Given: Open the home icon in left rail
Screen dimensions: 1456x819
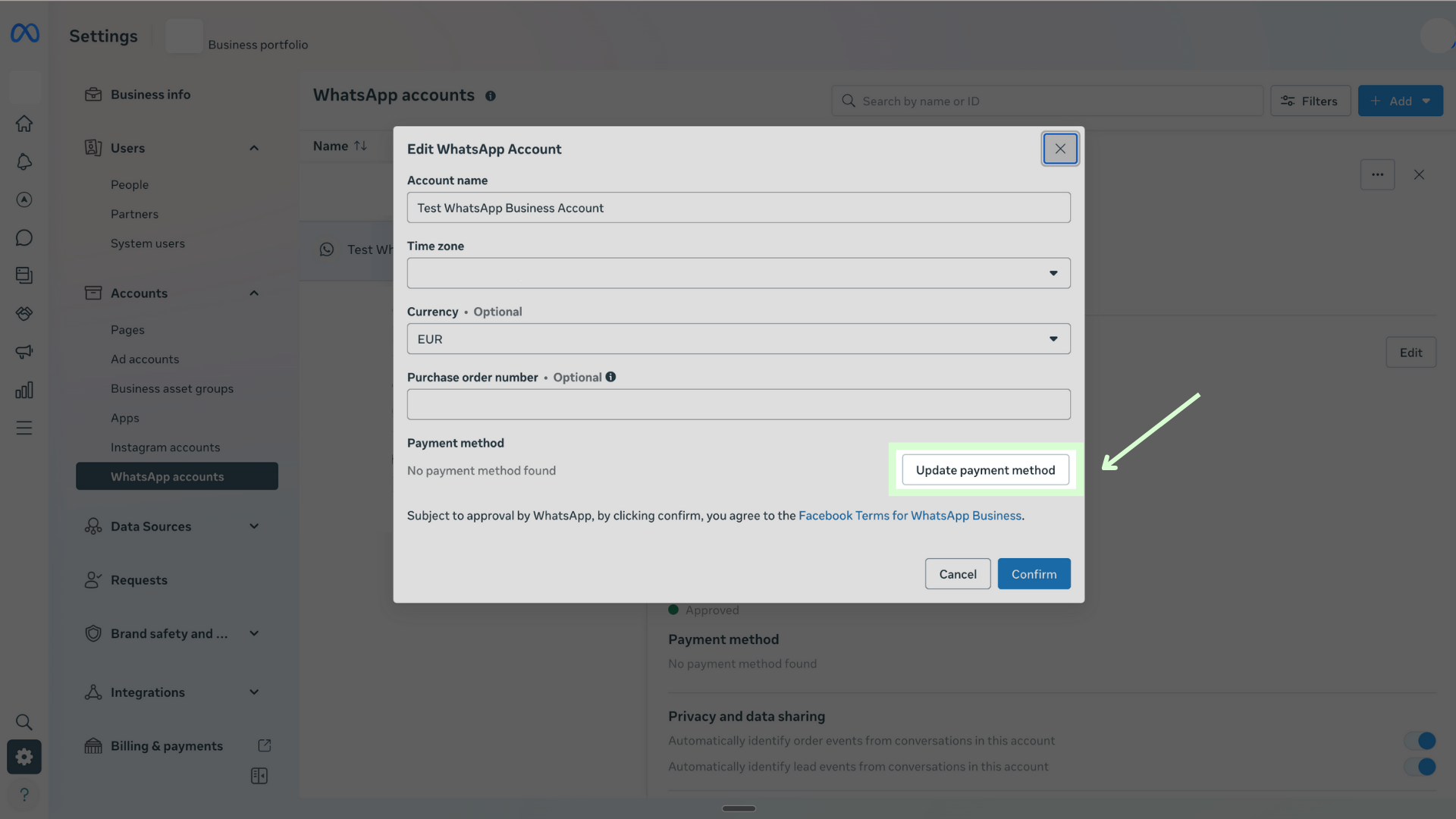Looking at the screenshot, I should pos(24,124).
